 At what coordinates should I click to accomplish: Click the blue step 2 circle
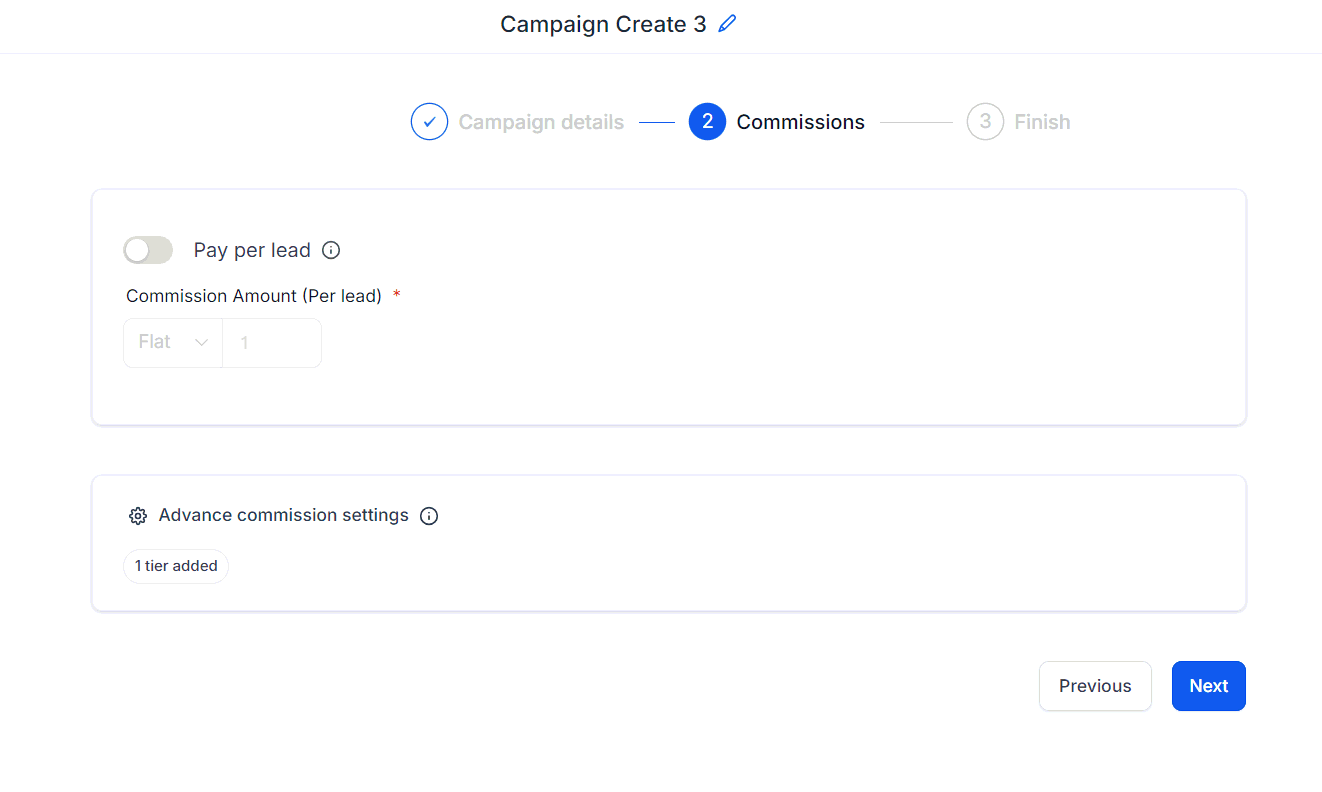click(707, 122)
